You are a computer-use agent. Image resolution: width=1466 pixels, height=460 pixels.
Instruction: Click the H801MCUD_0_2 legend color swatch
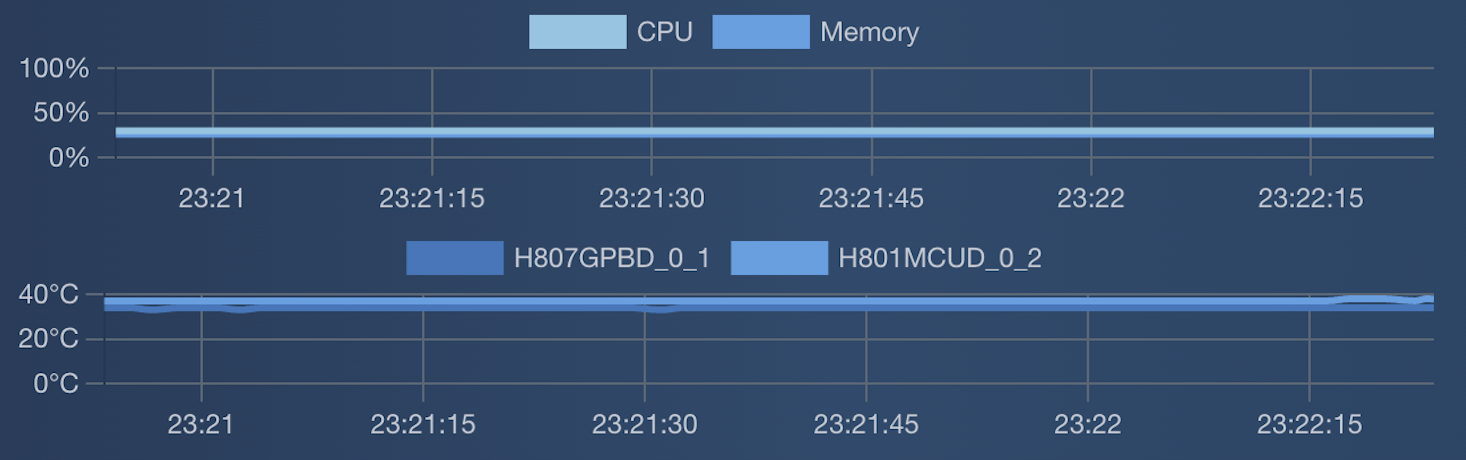click(779, 258)
